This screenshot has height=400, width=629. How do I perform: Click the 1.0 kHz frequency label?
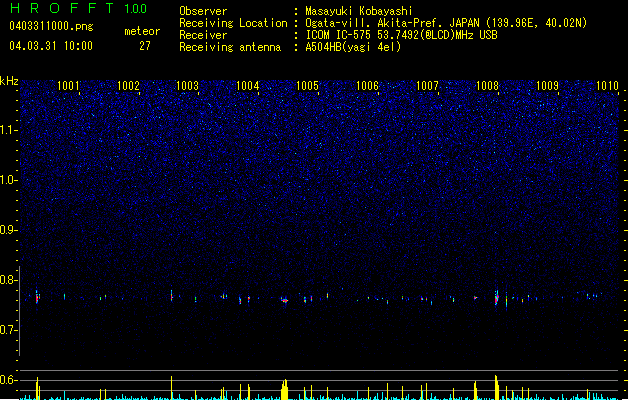coord(9,180)
